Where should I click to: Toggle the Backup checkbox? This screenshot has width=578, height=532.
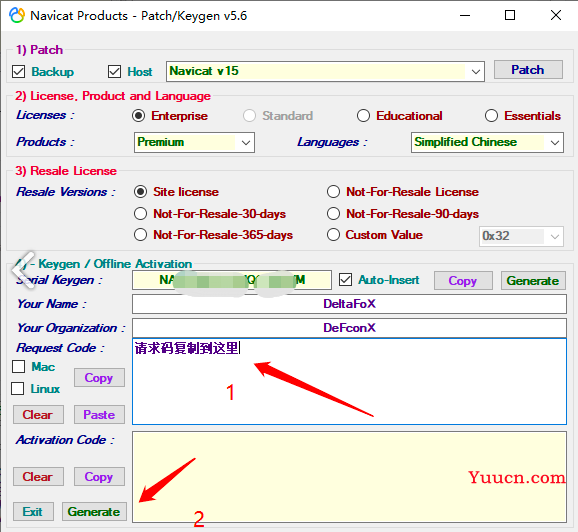click(x=18, y=72)
